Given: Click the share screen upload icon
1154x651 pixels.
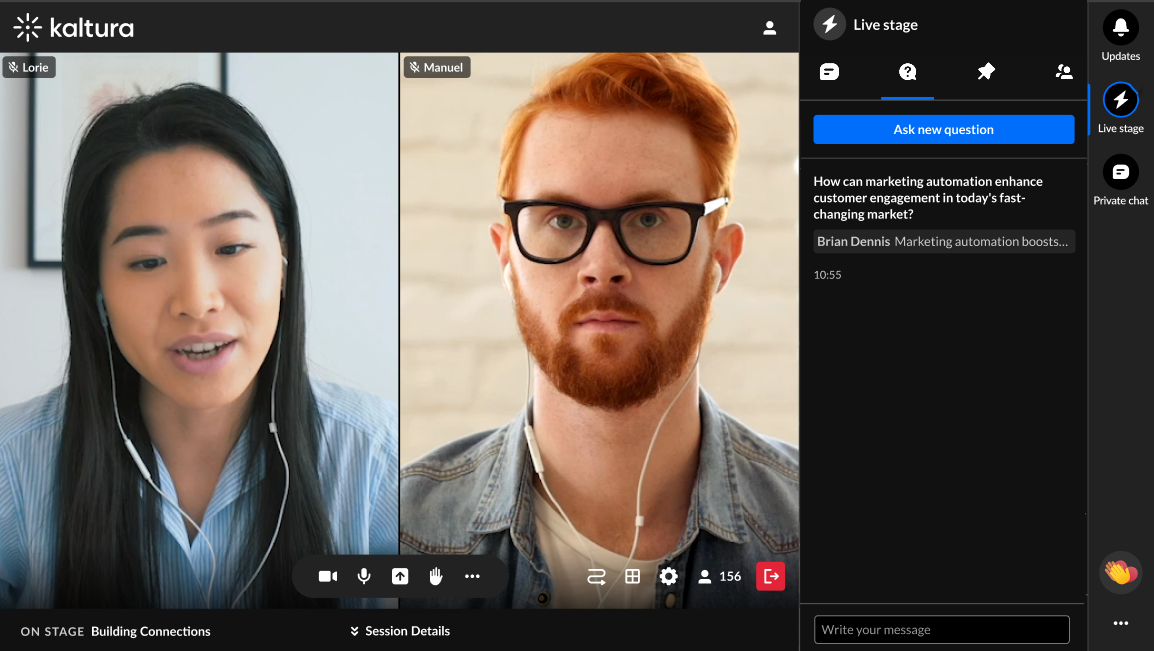Looking at the screenshot, I should [400, 576].
